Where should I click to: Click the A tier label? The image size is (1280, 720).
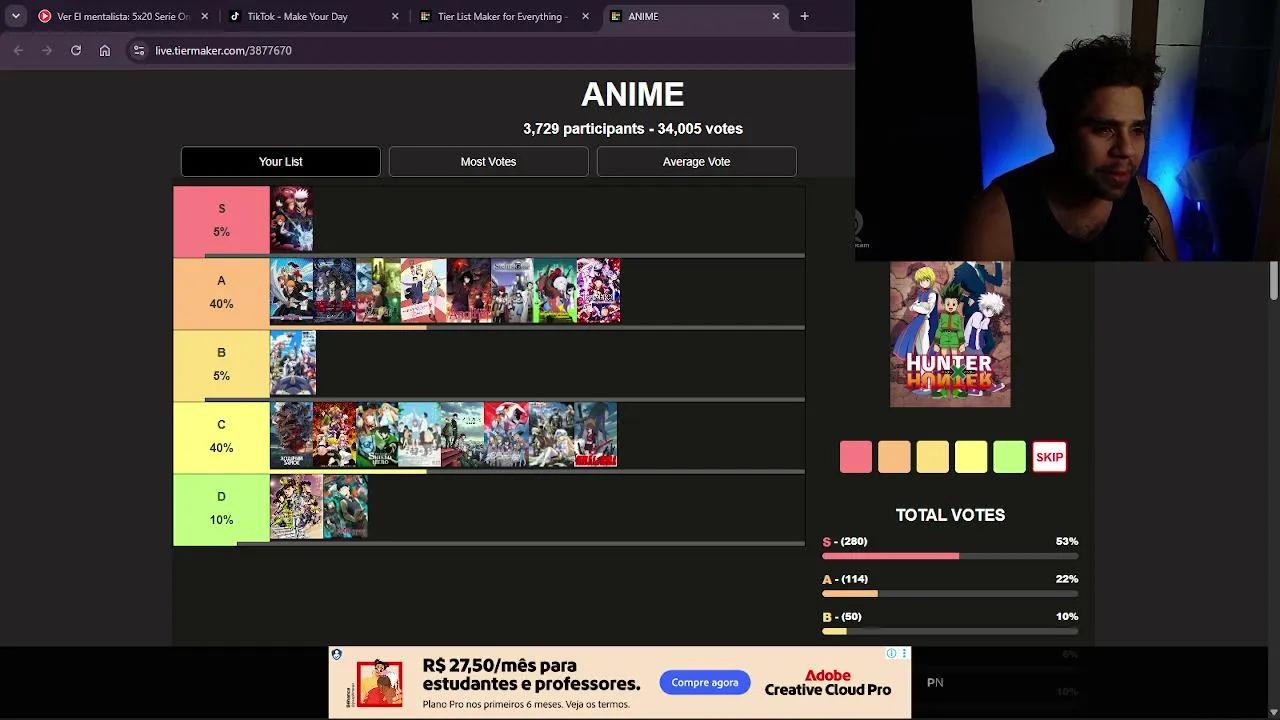(221, 292)
